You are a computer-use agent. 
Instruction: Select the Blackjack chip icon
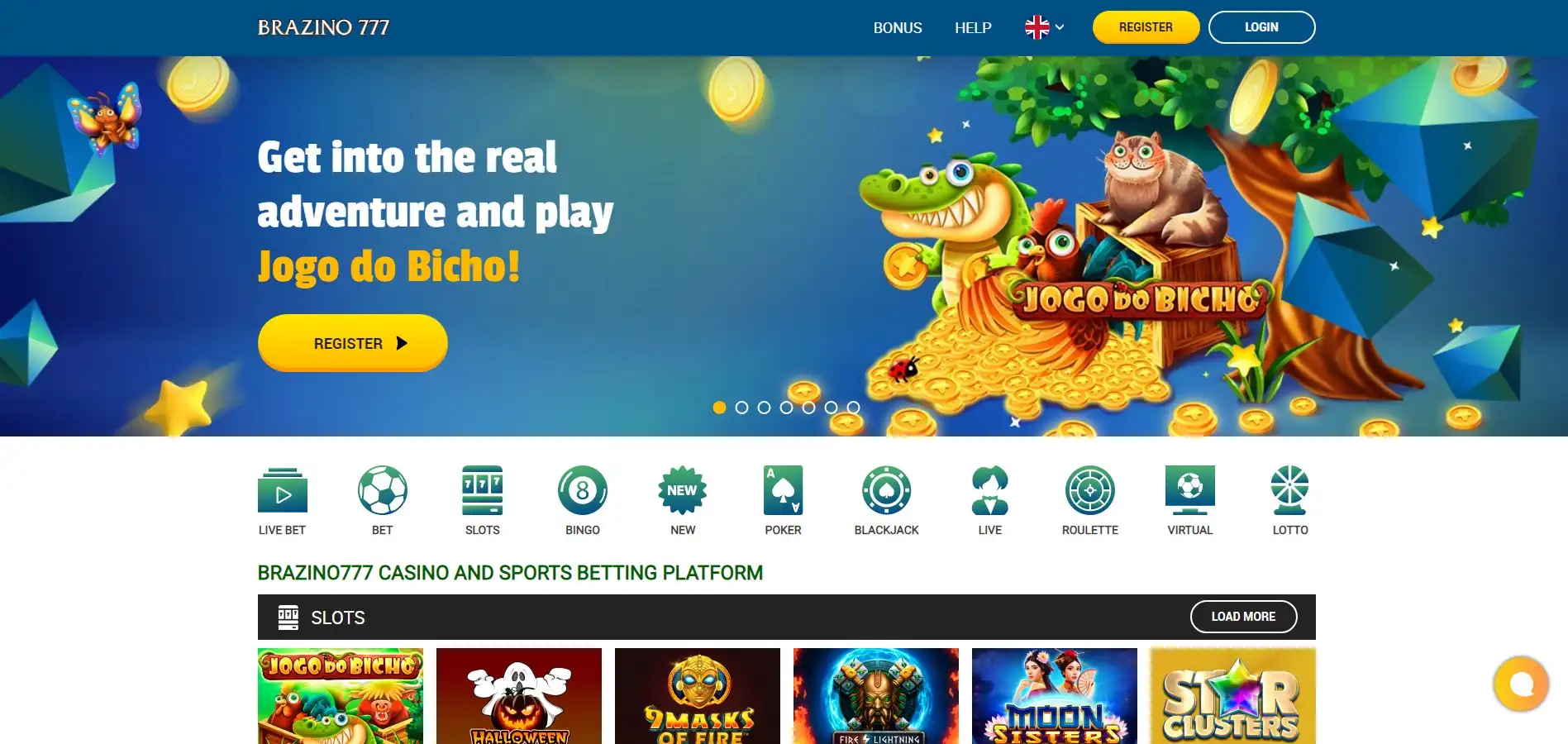[886, 490]
